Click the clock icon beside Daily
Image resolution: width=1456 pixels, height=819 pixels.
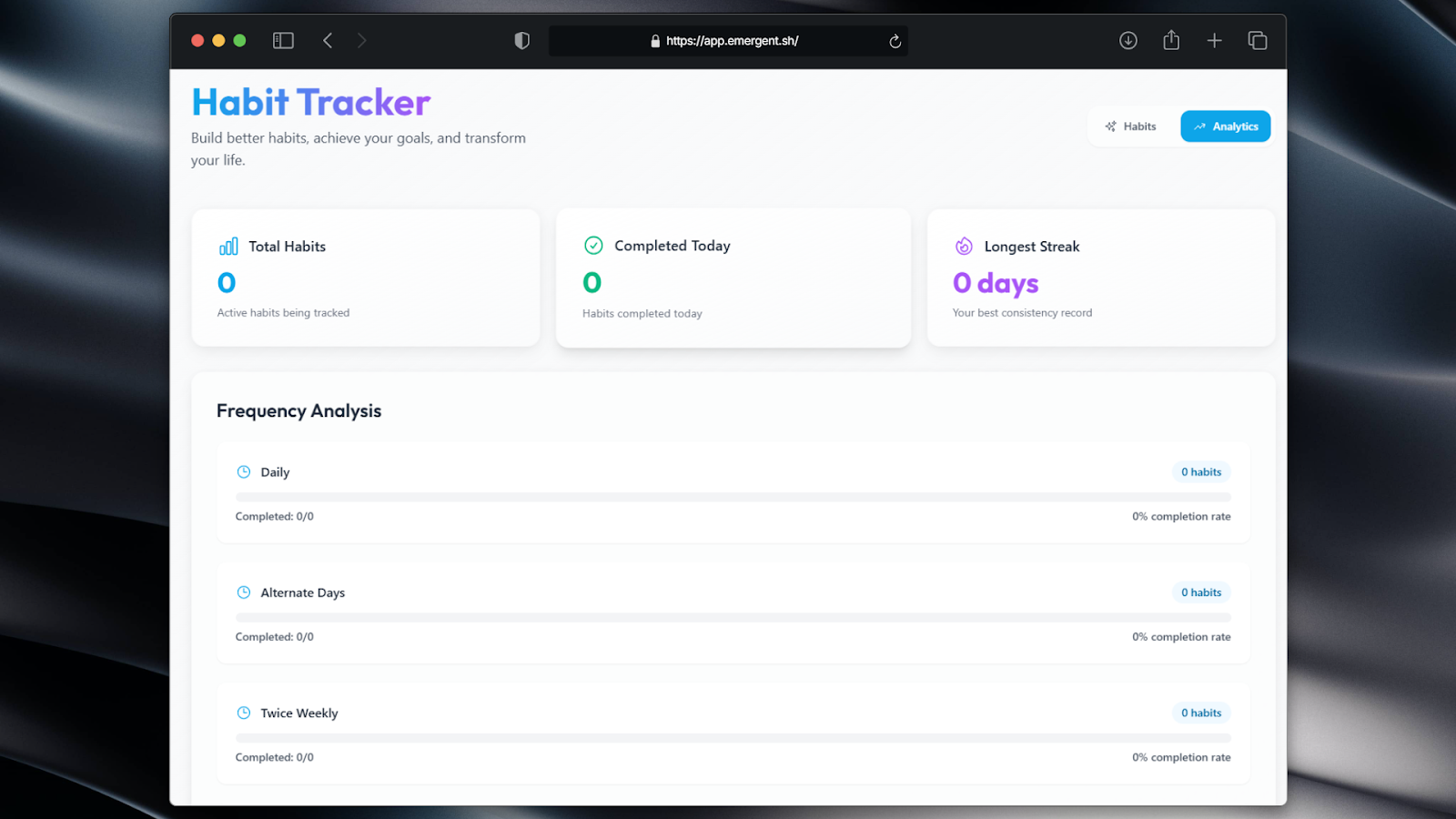(x=244, y=471)
